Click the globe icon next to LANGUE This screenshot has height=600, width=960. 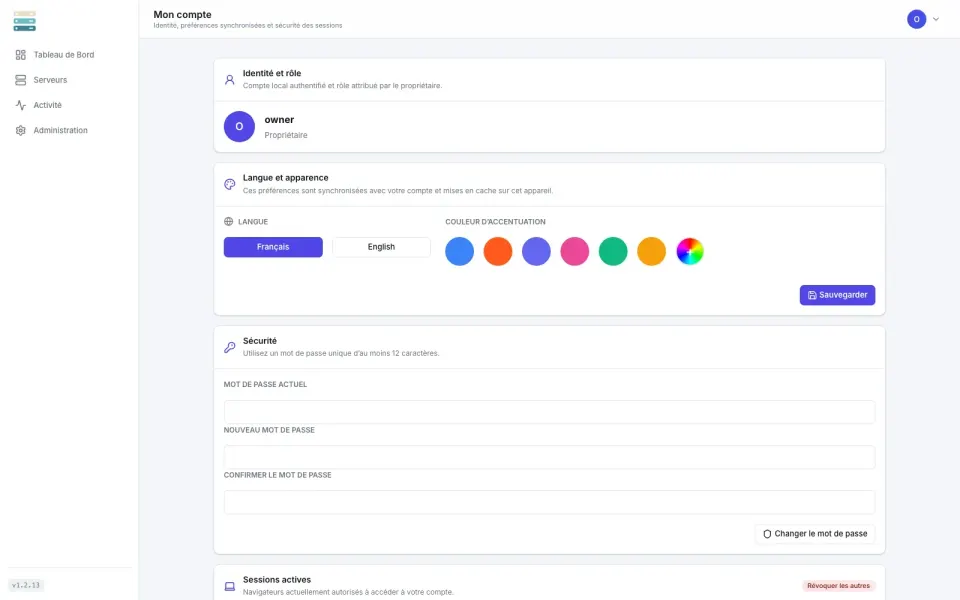click(228, 222)
